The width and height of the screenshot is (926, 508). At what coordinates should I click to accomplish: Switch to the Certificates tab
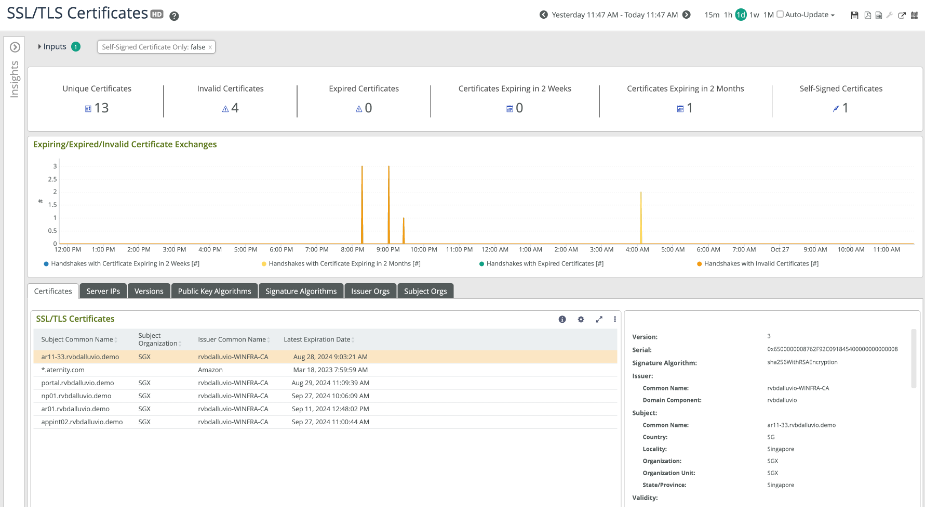[x=53, y=291]
